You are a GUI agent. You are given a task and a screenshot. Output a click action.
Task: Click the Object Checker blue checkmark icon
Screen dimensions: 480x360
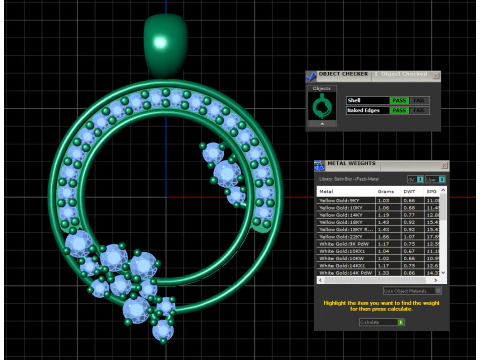point(311,76)
